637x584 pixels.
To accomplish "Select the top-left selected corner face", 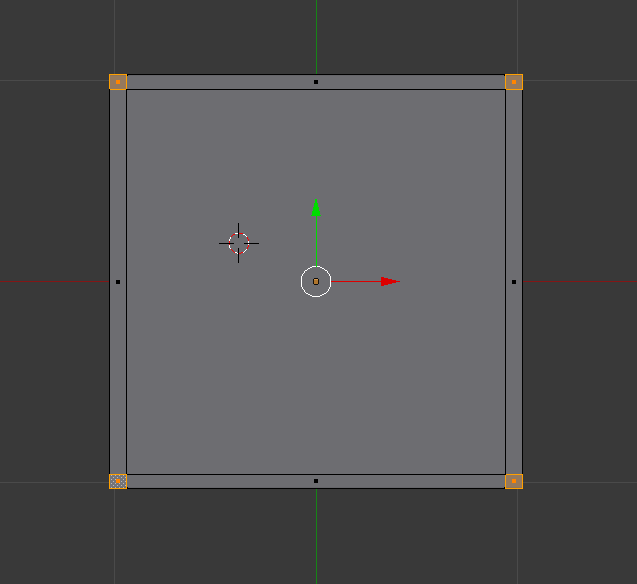I will coord(118,82).
